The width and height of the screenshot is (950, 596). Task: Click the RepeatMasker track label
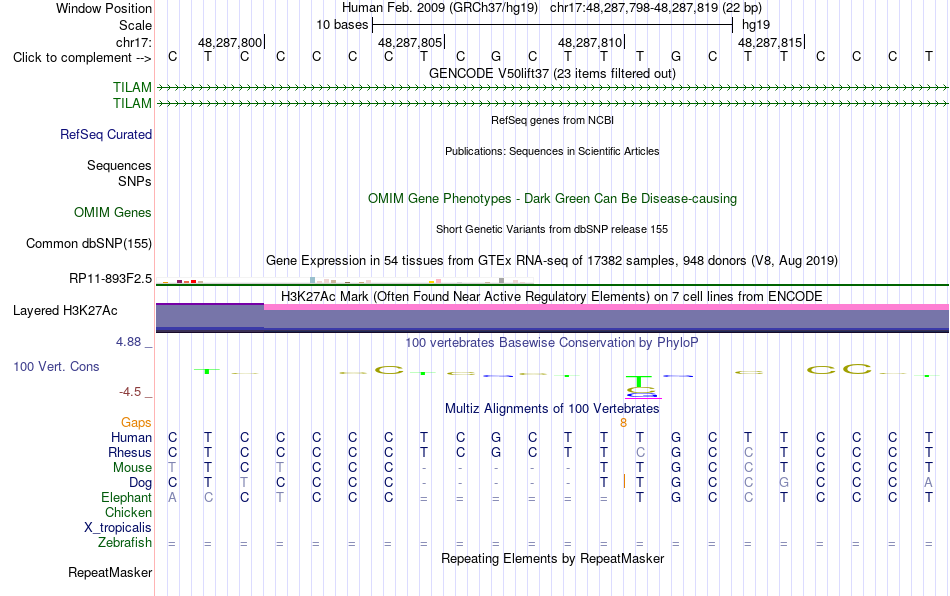pyautogui.click(x=110, y=572)
